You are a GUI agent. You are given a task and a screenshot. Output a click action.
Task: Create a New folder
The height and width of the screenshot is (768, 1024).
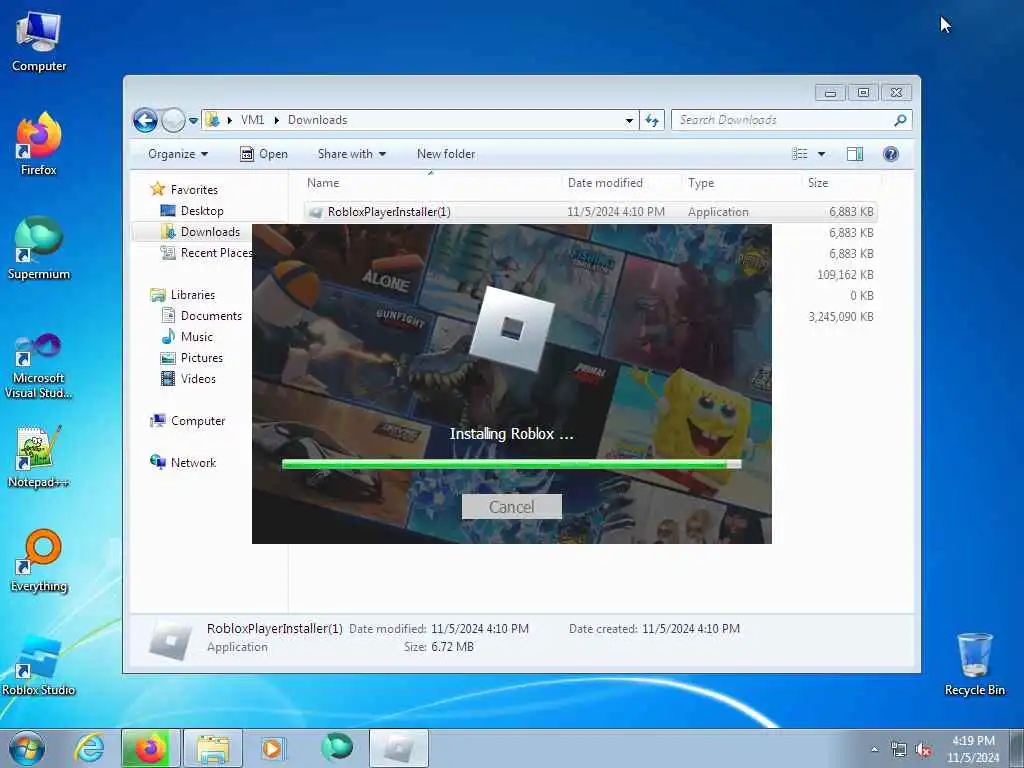click(x=446, y=154)
